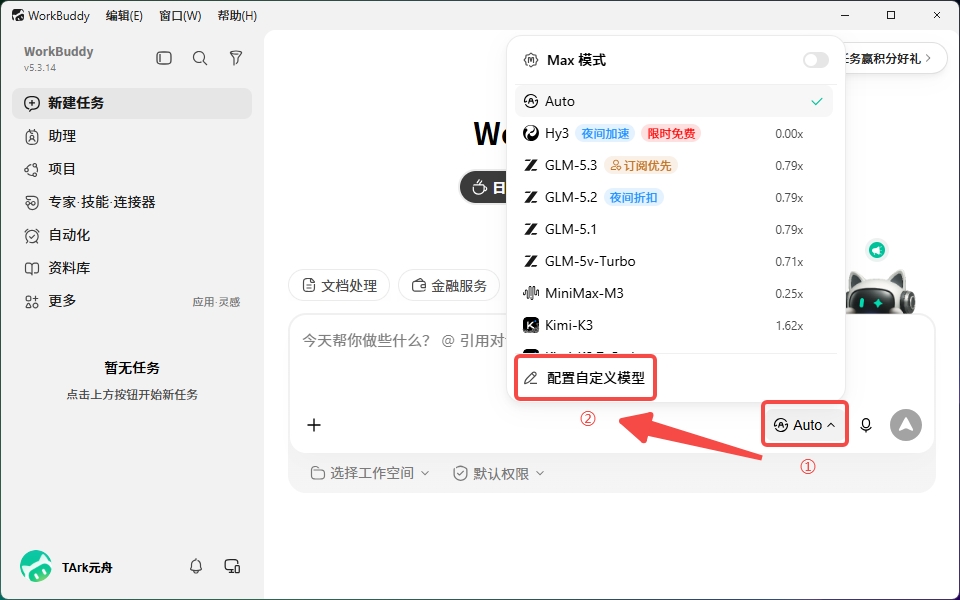
Task: Click the 金融服务 chip
Action: (x=449, y=285)
